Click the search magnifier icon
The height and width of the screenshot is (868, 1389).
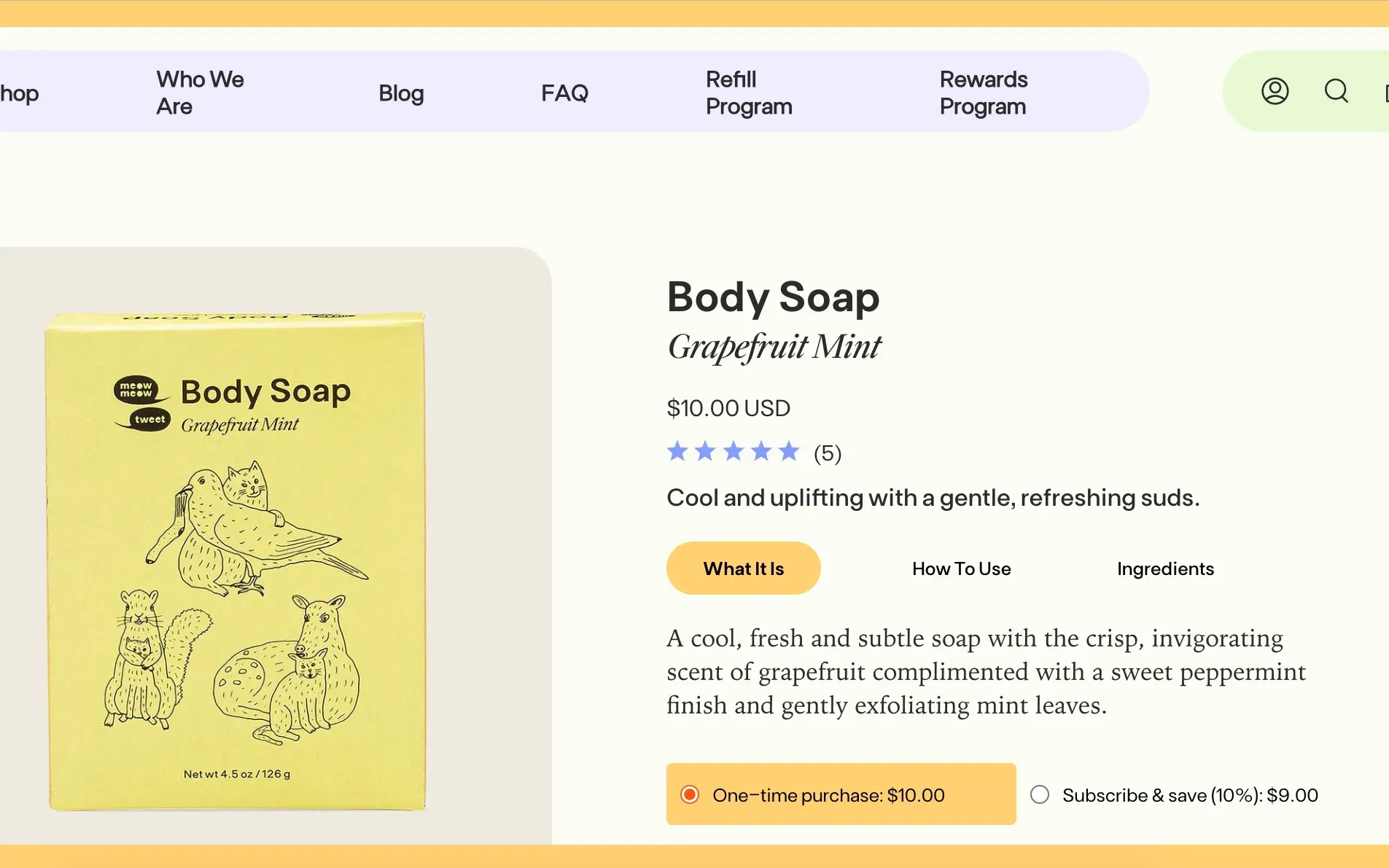tap(1336, 91)
